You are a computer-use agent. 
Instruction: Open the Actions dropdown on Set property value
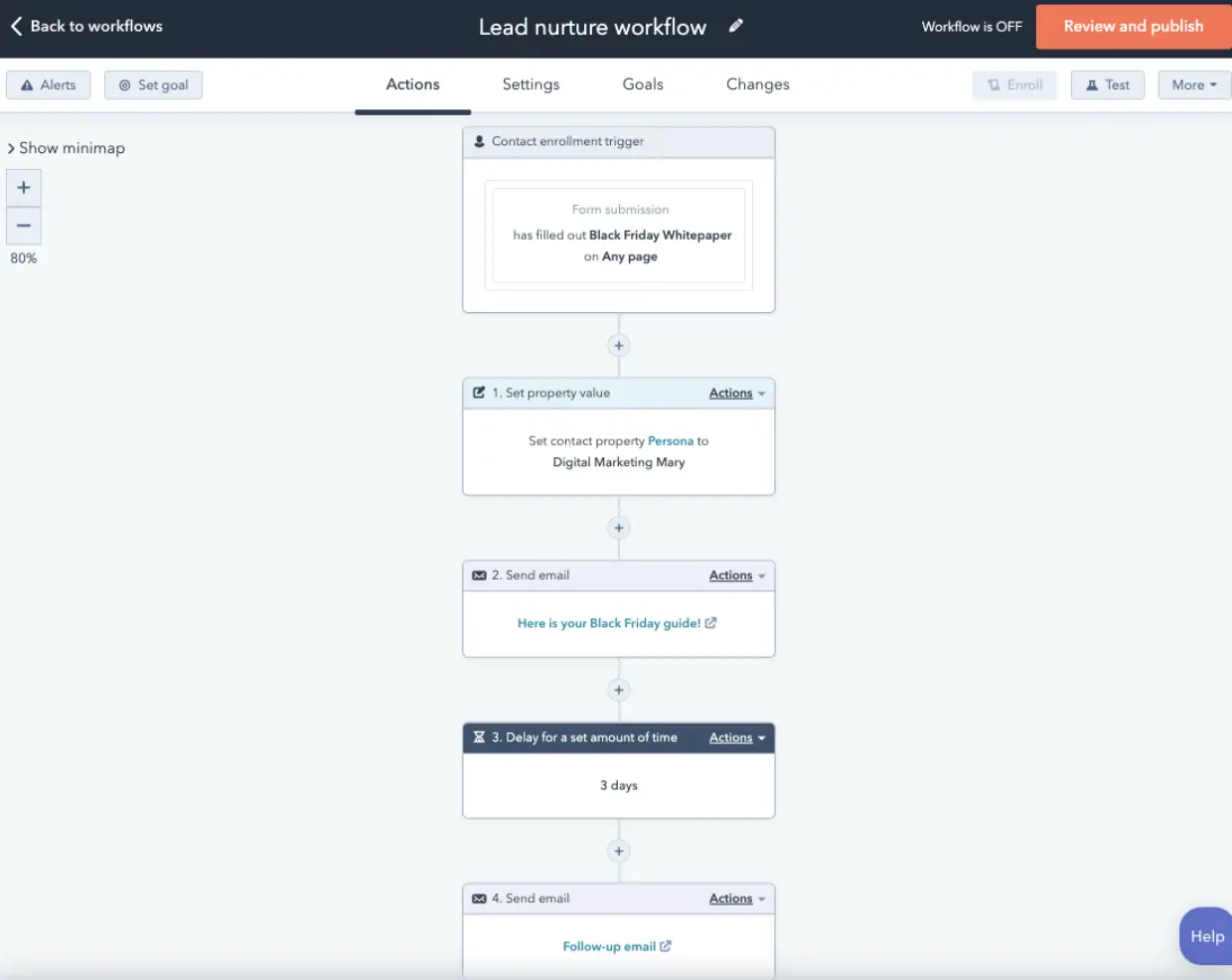(x=730, y=393)
